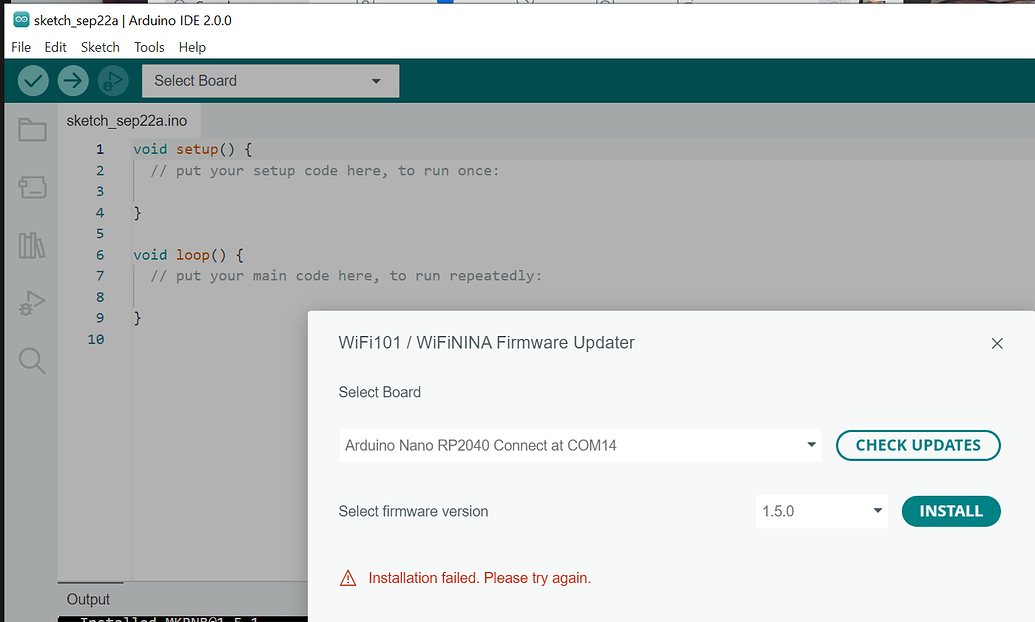1035x622 pixels.
Task: Open the Tools menu
Action: coord(149,47)
